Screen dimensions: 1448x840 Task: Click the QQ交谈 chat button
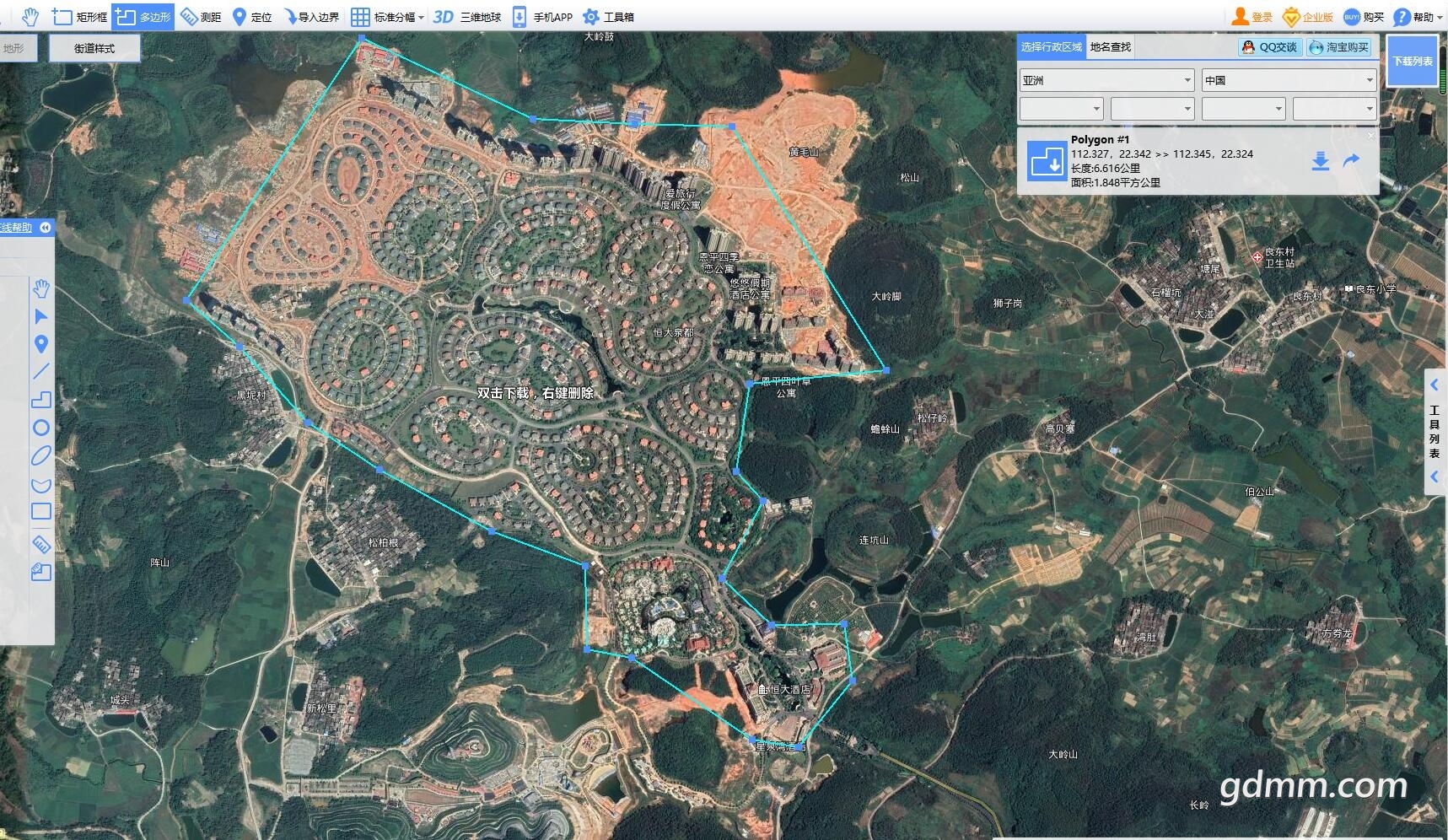pos(1270,47)
